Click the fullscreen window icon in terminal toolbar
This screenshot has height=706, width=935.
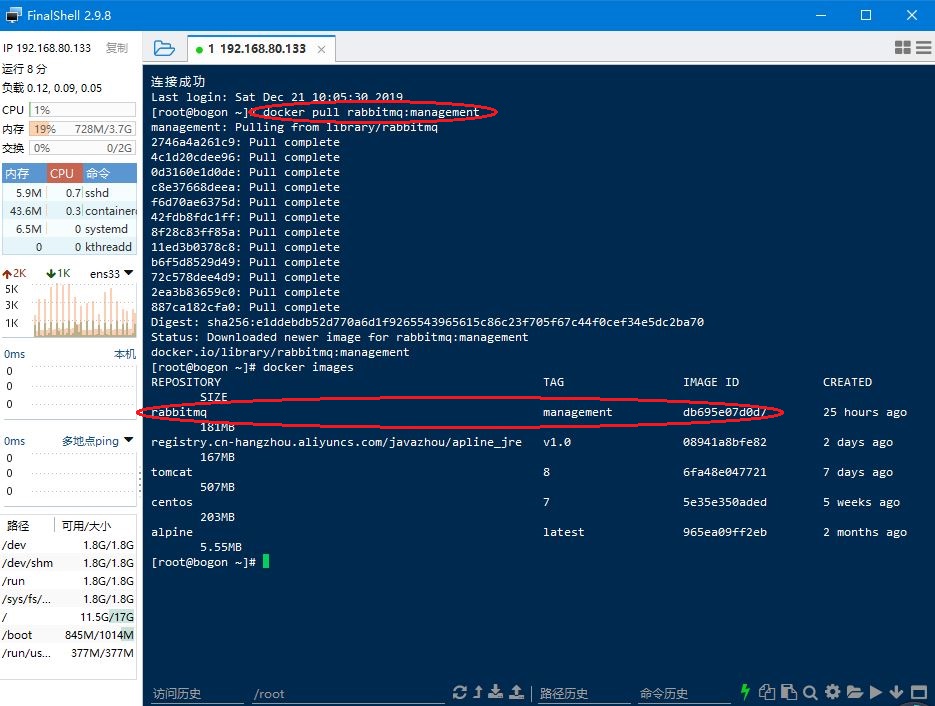919,692
